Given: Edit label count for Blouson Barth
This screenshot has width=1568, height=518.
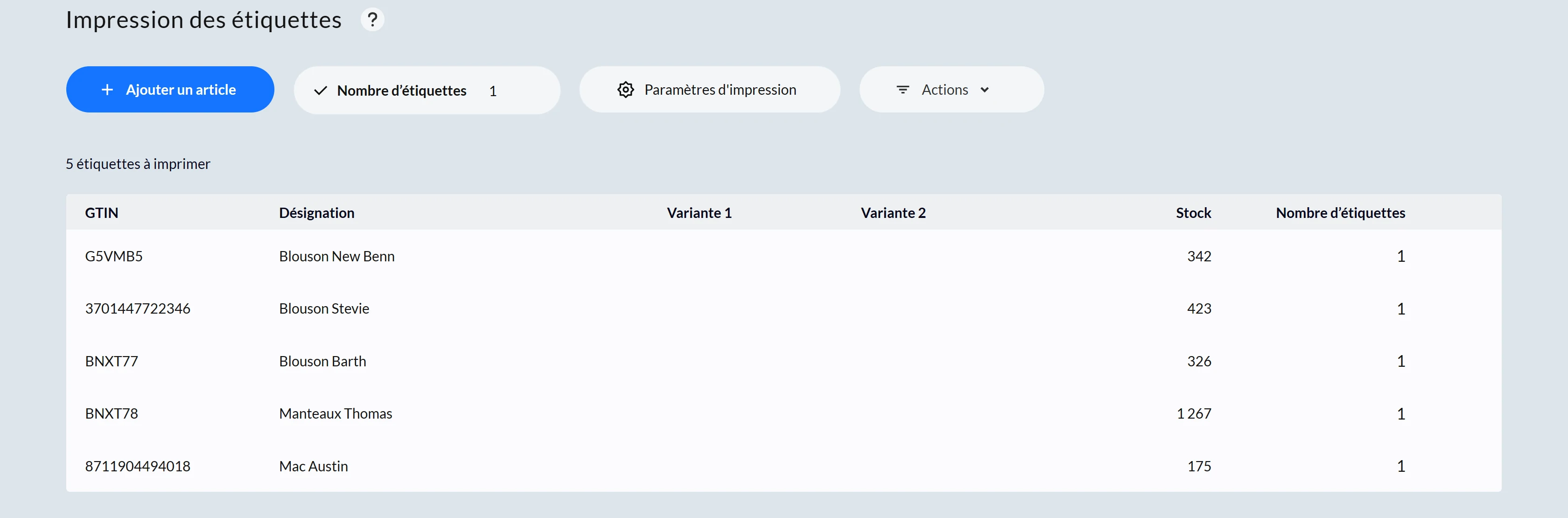Looking at the screenshot, I should [1400, 362].
